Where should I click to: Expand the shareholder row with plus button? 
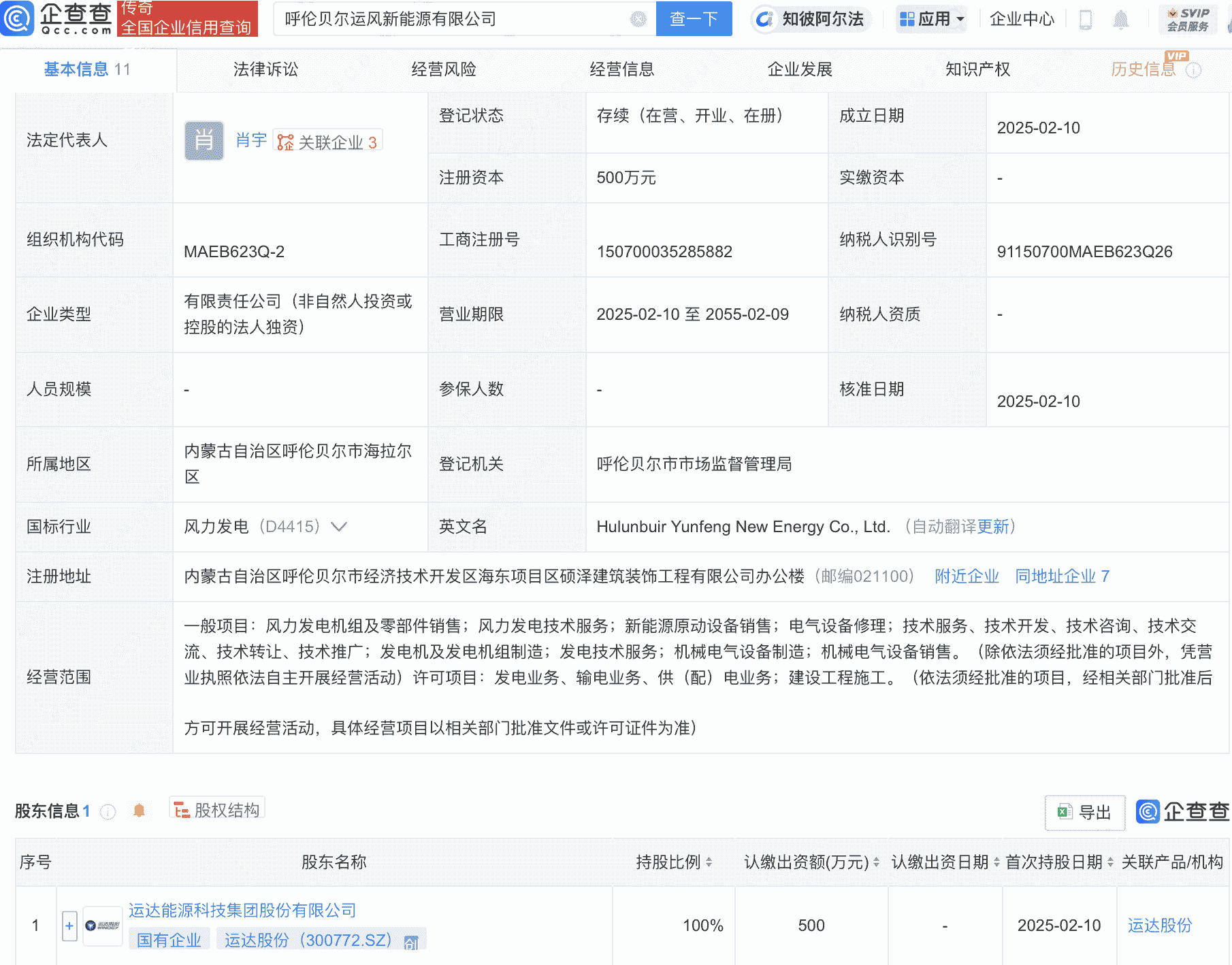69,926
